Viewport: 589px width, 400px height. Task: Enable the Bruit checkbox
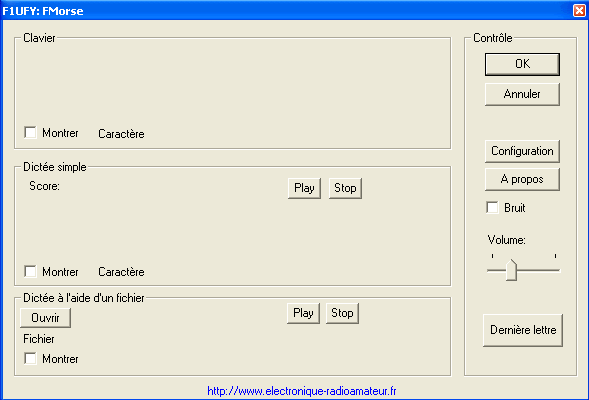(492, 207)
